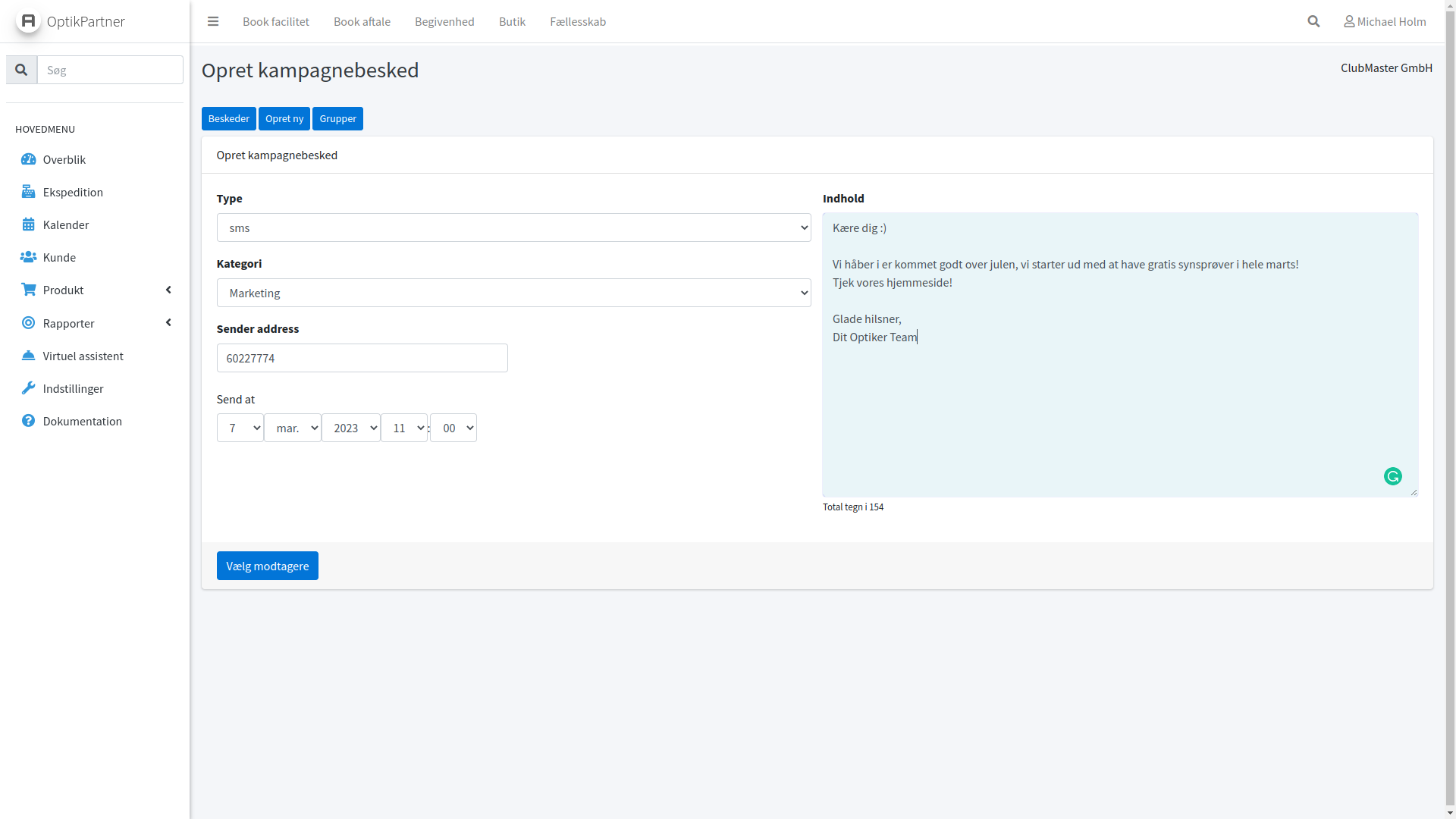Click the Grupper button
The width and height of the screenshot is (1456, 819).
click(x=337, y=118)
